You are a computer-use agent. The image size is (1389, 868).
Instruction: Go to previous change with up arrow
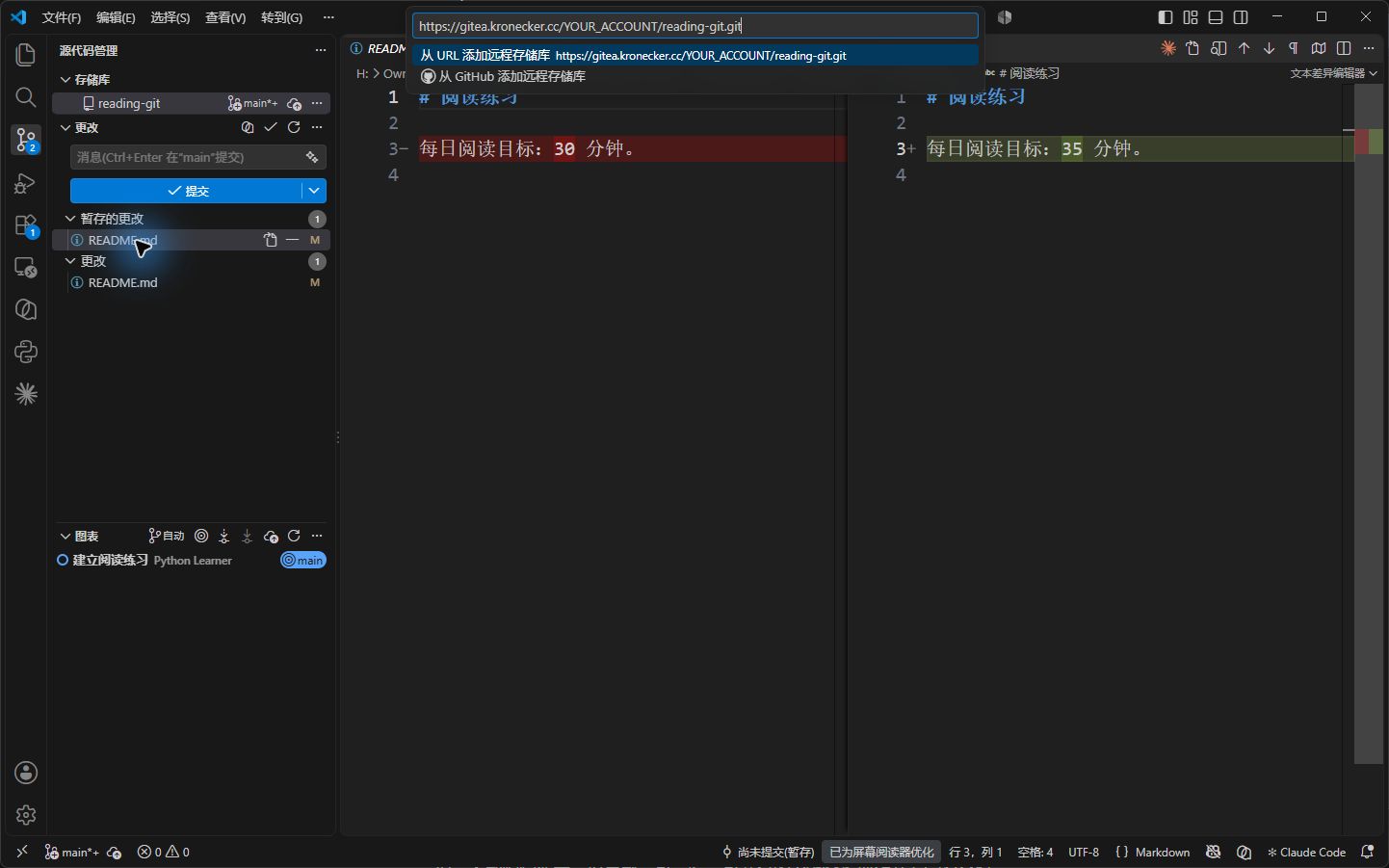[1244, 48]
